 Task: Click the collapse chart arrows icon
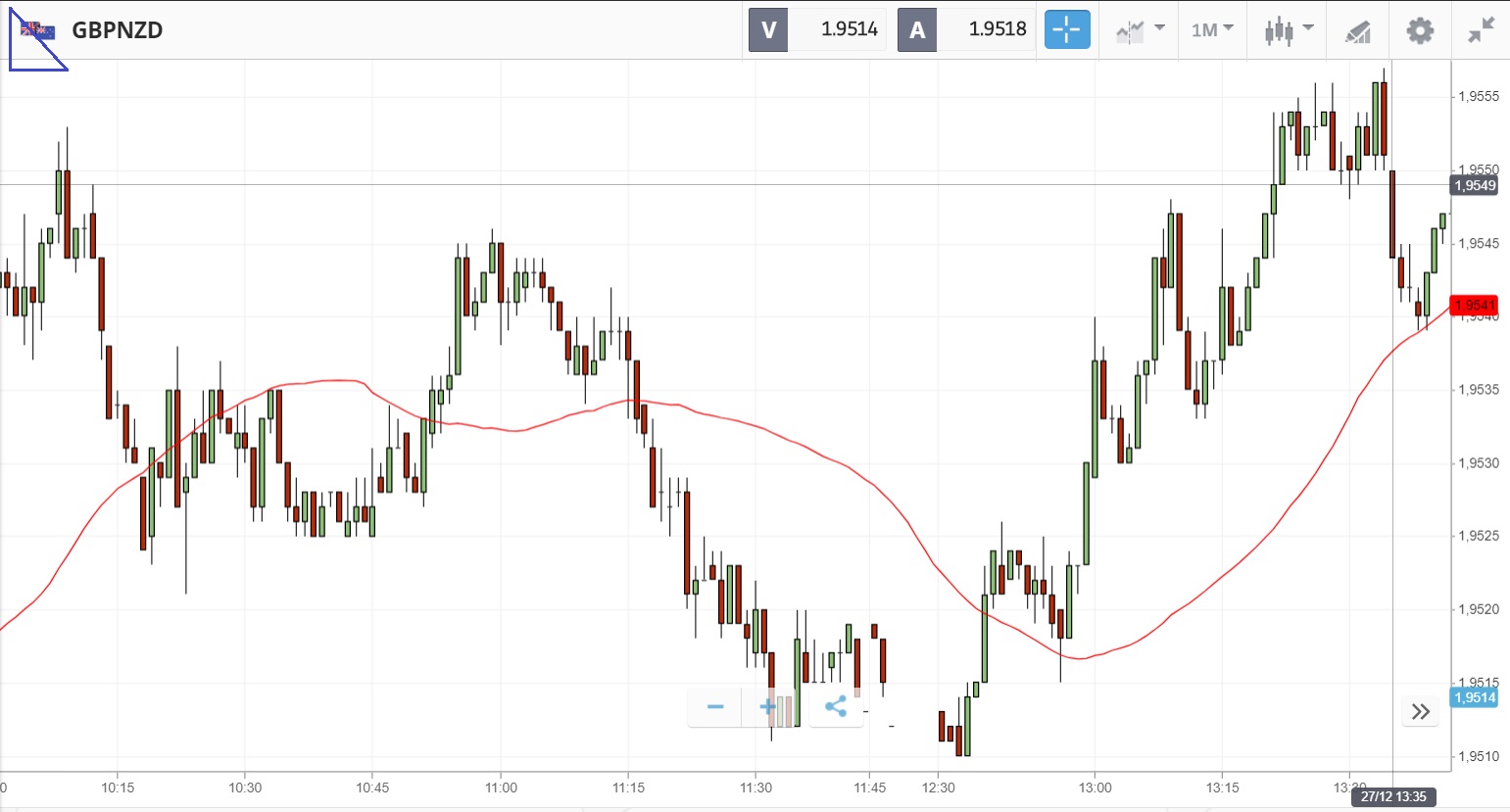click(x=1481, y=30)
